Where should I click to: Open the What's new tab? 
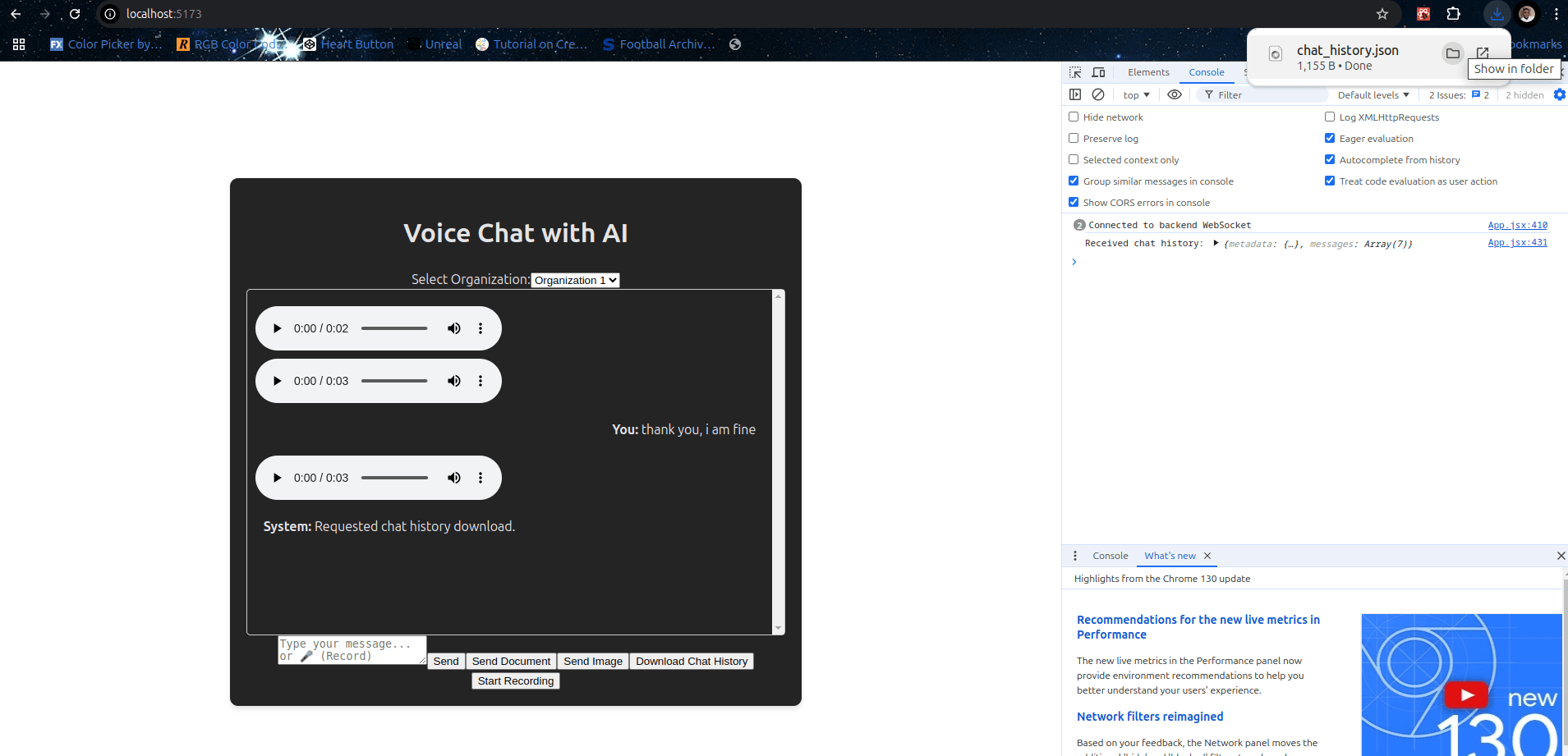pos(1170,556)
